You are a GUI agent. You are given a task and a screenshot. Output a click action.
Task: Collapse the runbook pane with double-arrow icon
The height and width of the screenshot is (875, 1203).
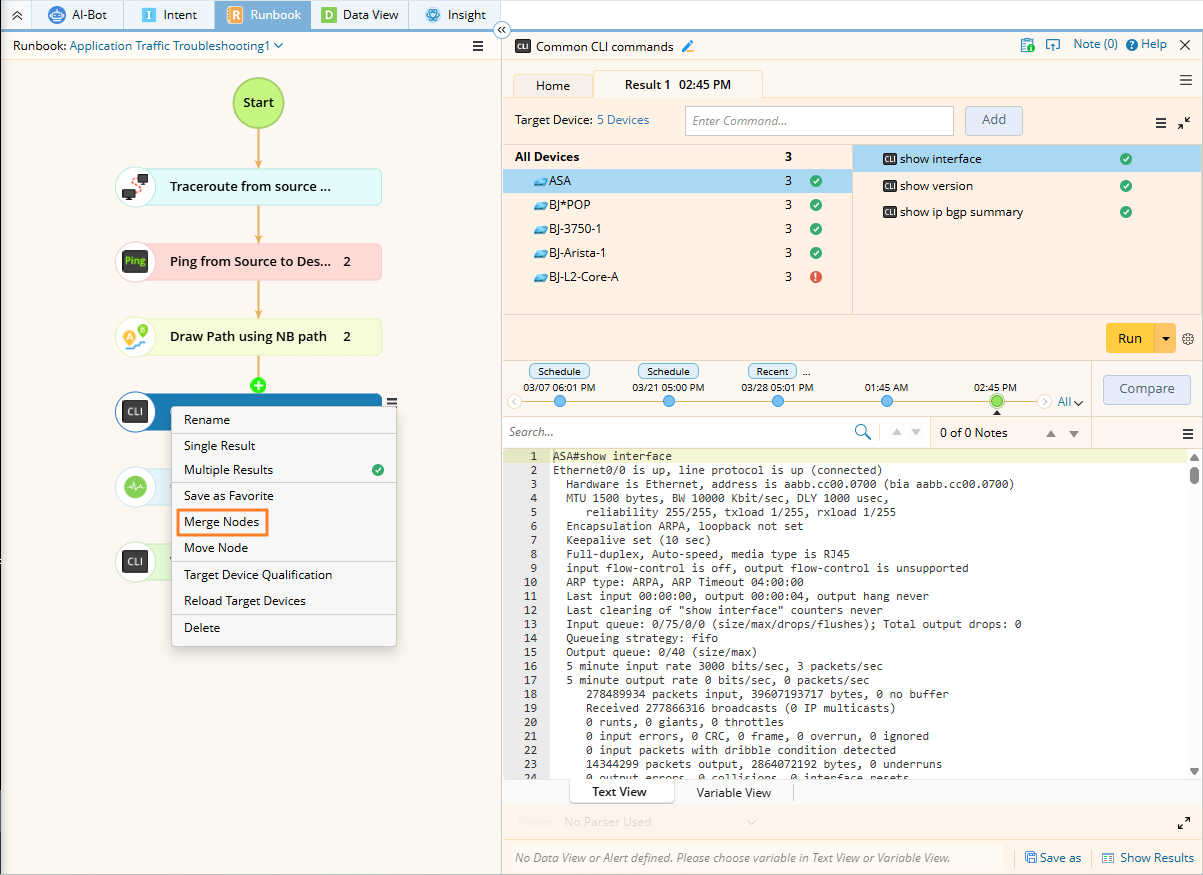(x=501, y=30)
